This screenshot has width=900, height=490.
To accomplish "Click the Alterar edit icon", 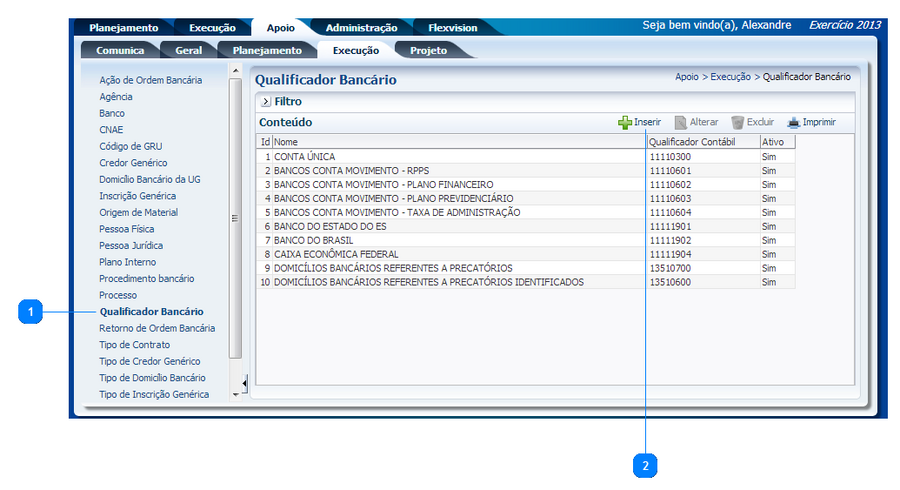I will click(680, 122).
